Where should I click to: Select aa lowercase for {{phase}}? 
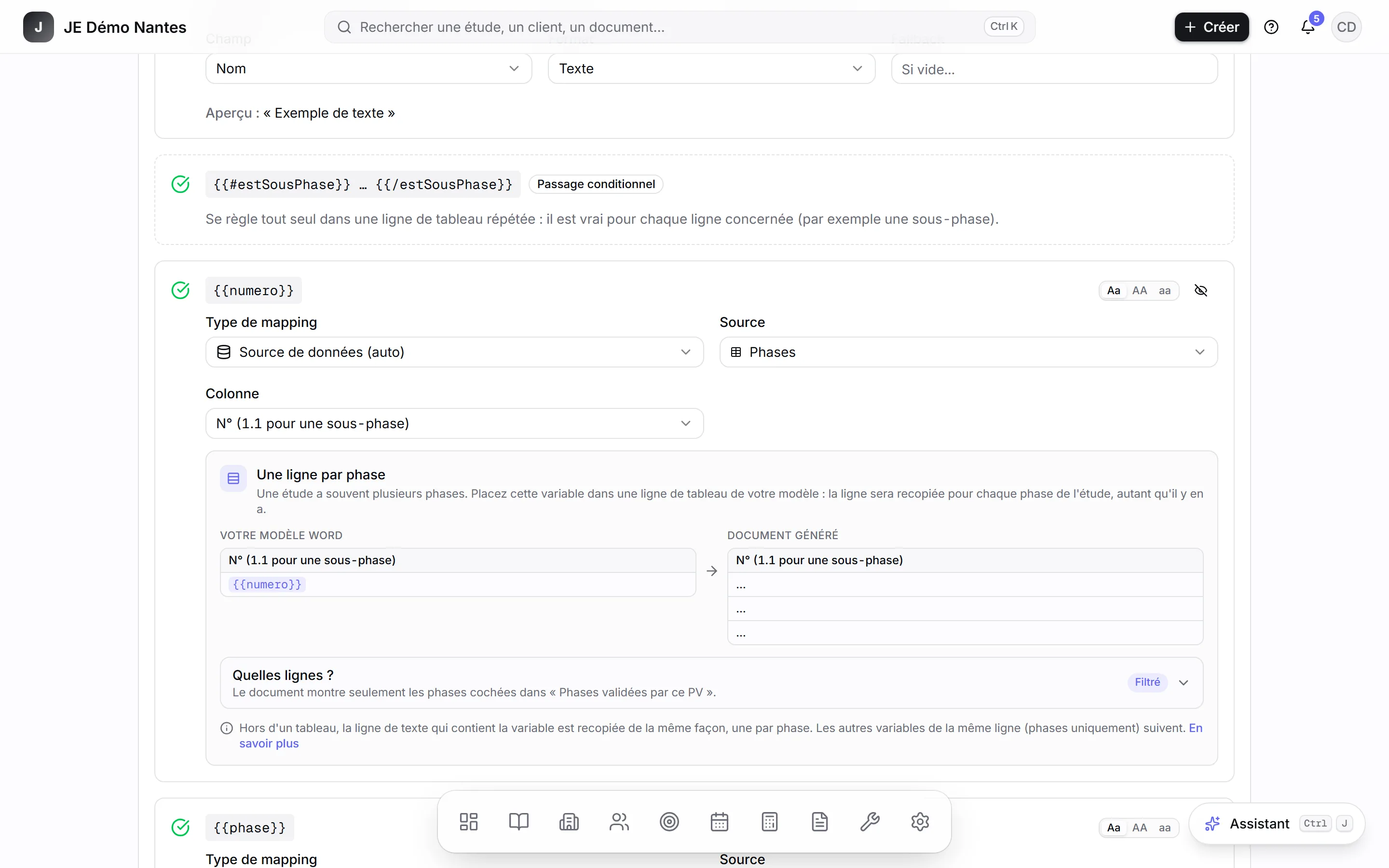1165,827
